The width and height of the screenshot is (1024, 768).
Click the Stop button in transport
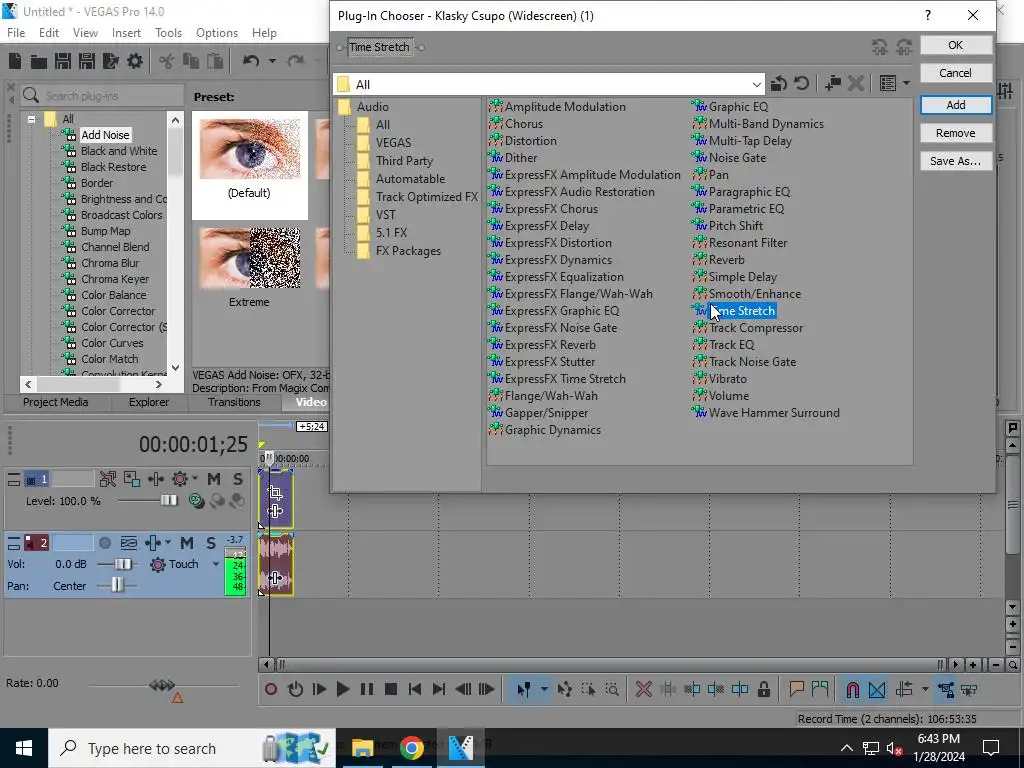(391, 689)
